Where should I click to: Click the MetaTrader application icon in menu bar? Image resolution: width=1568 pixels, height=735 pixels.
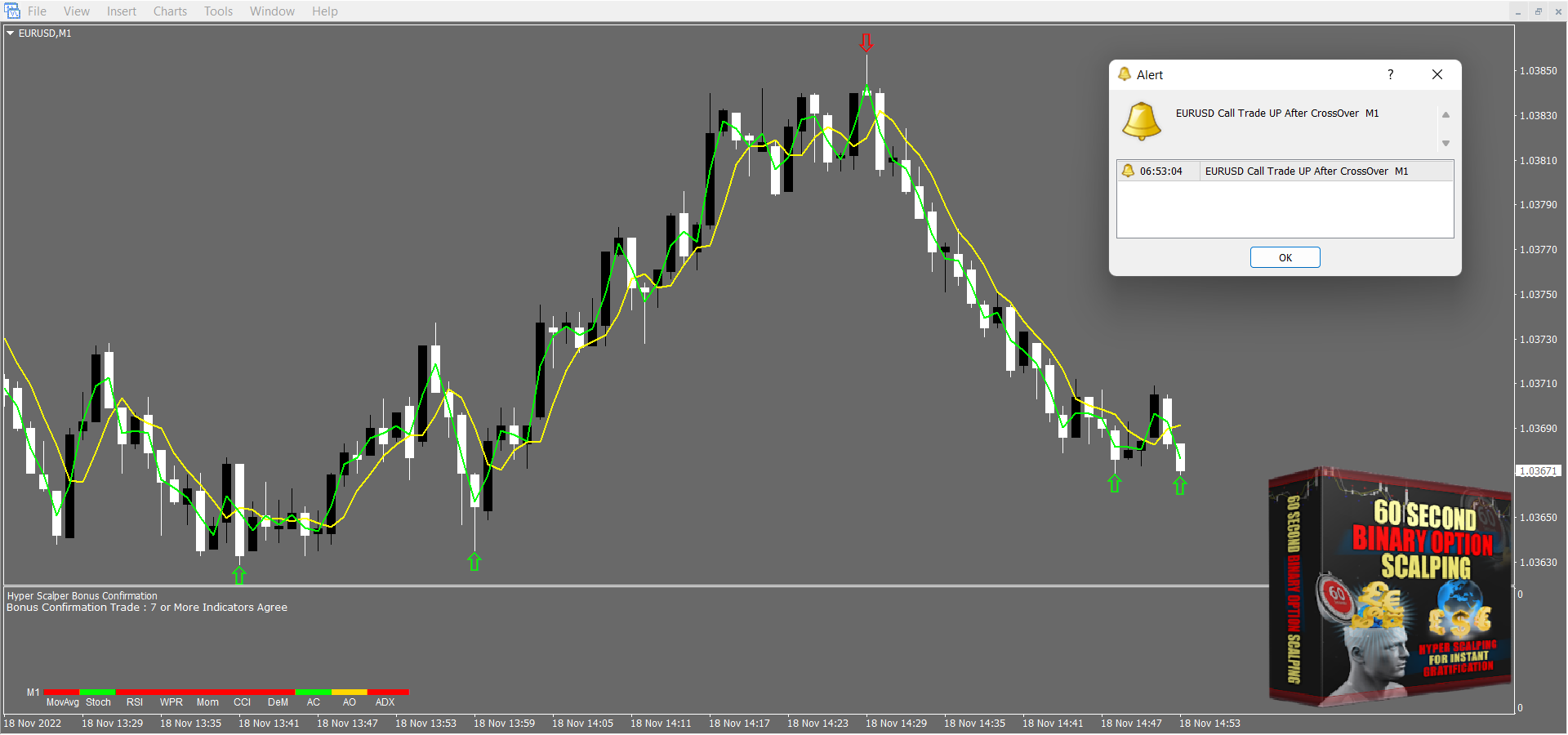click(x=12, y=11)
